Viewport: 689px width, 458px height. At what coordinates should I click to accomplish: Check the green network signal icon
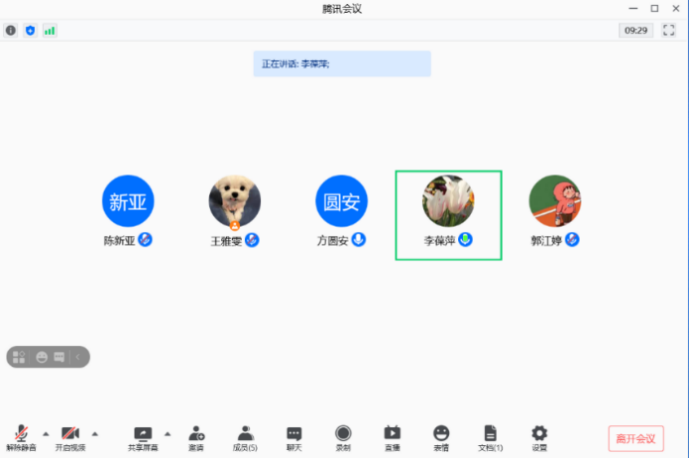pyautogui.click(x=50, y=30)
